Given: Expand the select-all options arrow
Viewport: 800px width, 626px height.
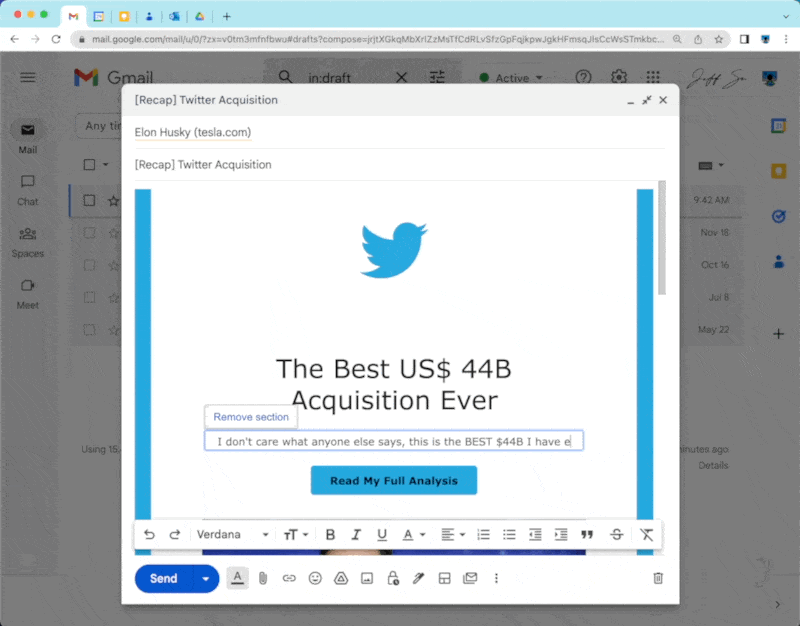Looking at the screenshot, I should pyautogui.click(x=106, y=164).
